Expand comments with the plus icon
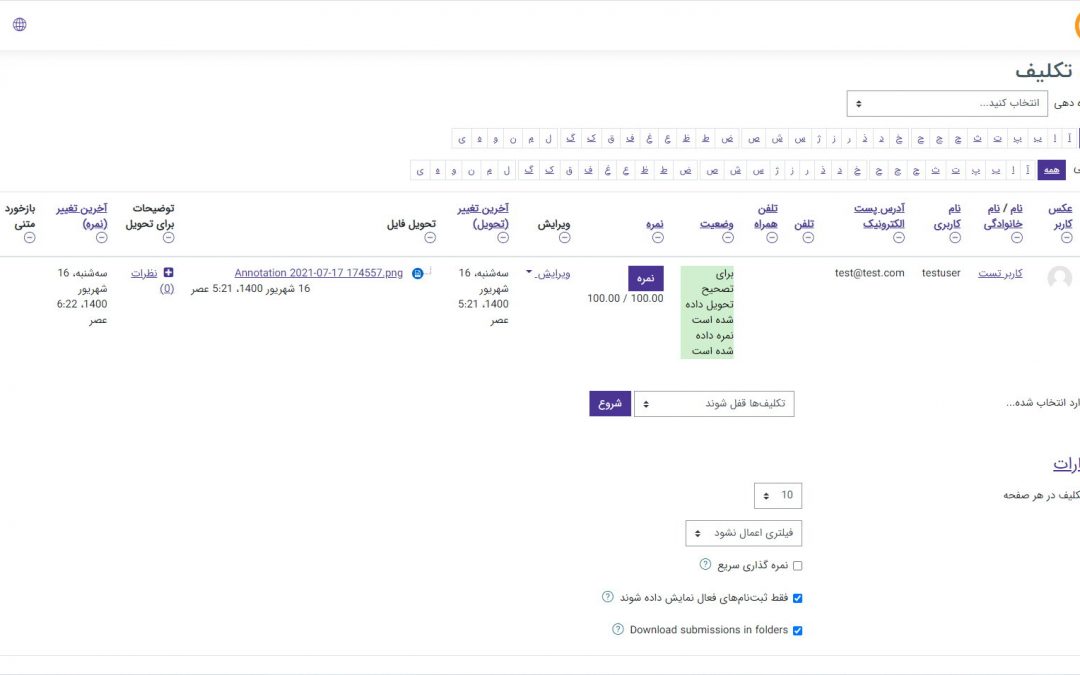The height and width of the screenshot is (675, 1080). [168, 272]
